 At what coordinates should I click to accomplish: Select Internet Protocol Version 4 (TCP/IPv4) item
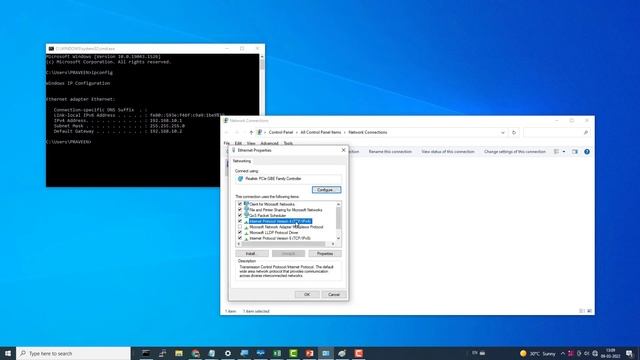coord(280,221)
